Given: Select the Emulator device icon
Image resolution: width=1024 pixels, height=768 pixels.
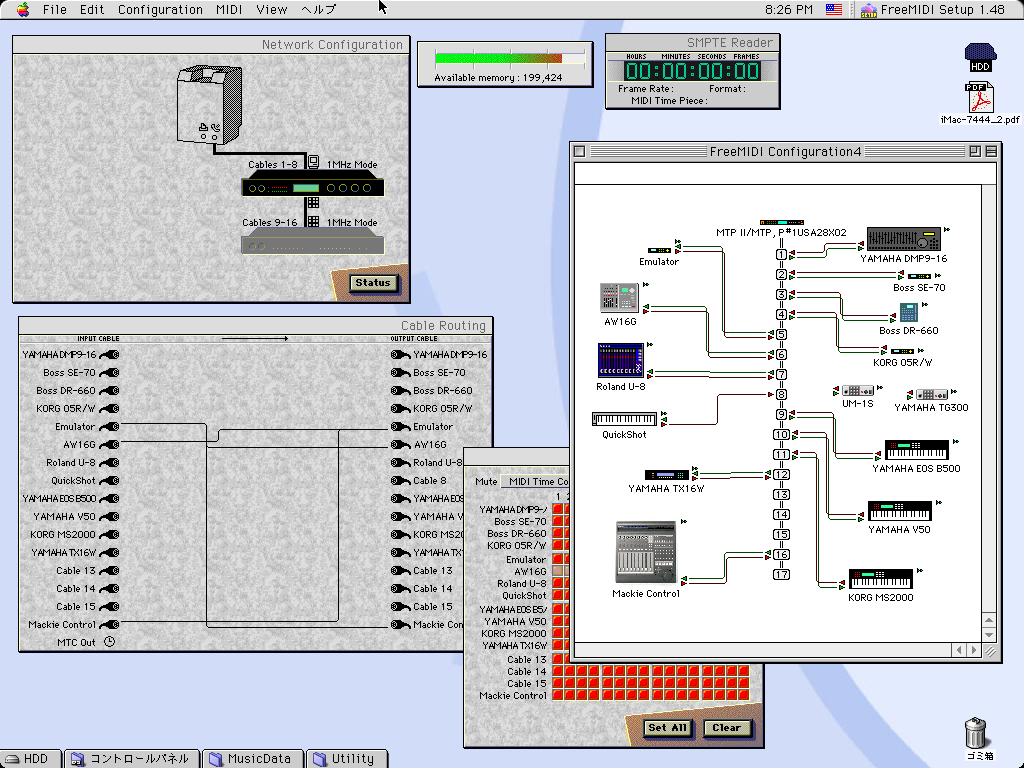Looking at the screenshot, I should tap(659, 250).
